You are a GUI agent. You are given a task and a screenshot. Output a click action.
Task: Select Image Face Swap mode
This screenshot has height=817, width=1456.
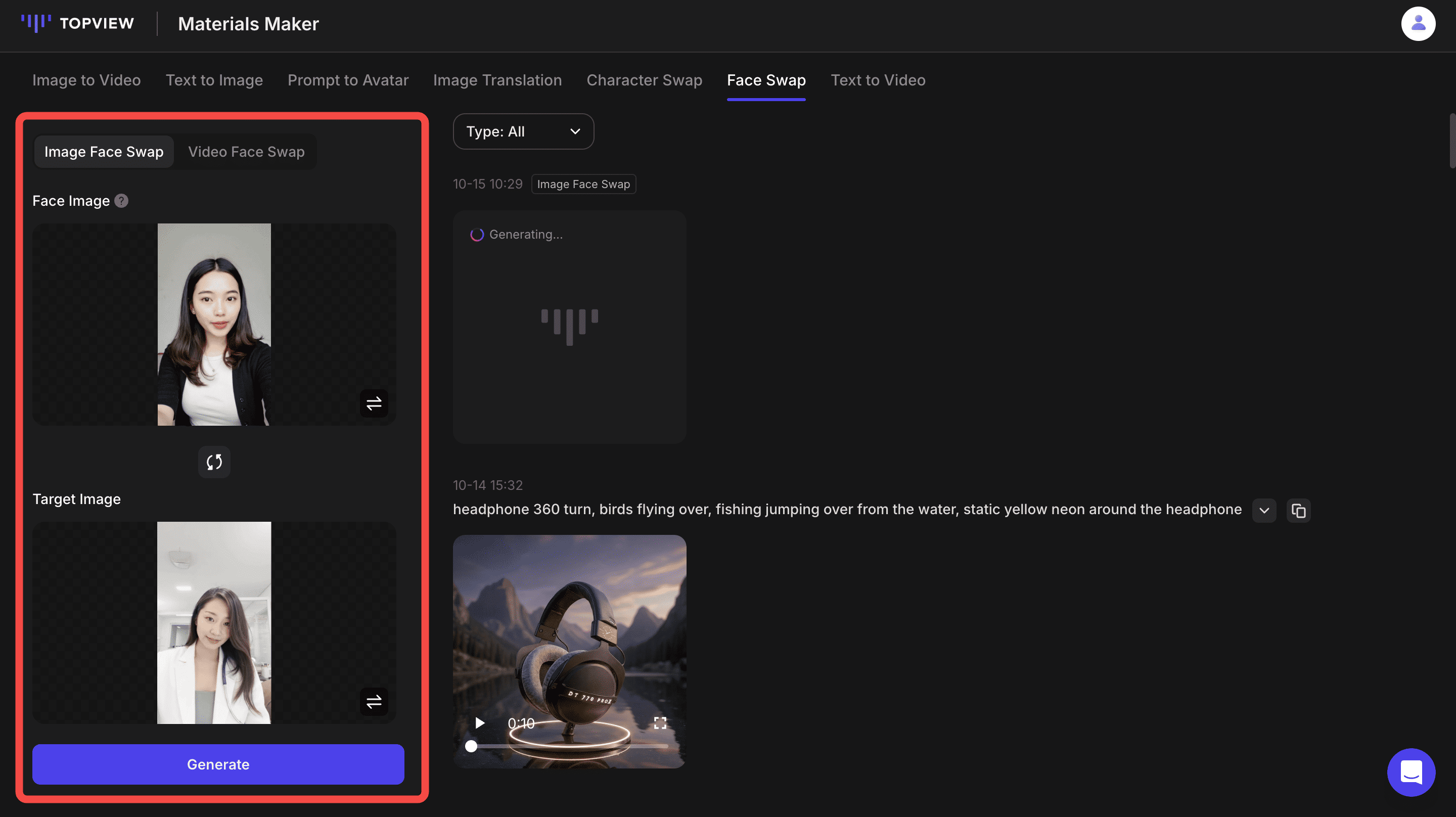point(104,152)
